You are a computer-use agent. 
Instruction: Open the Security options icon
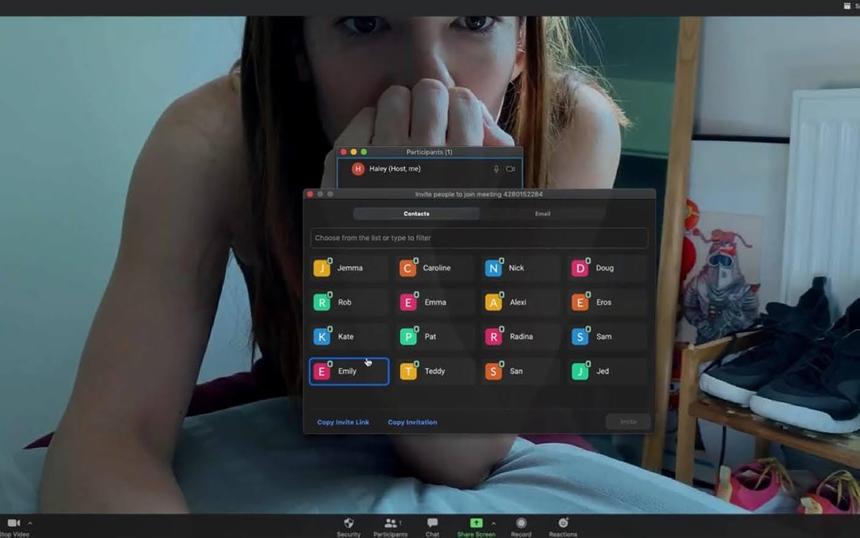point(348,524)
